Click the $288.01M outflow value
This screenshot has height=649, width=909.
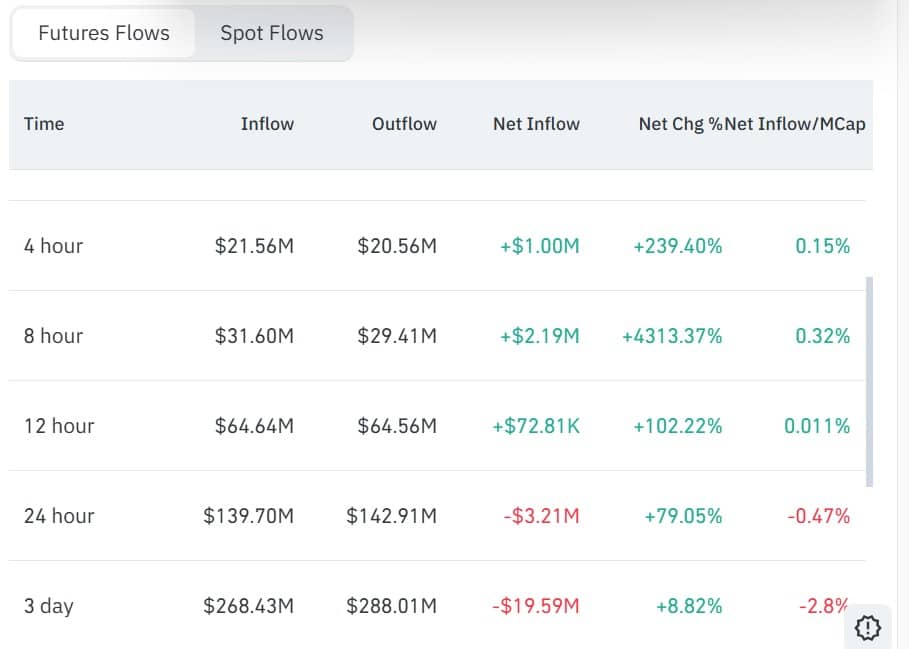click(392, 606)
